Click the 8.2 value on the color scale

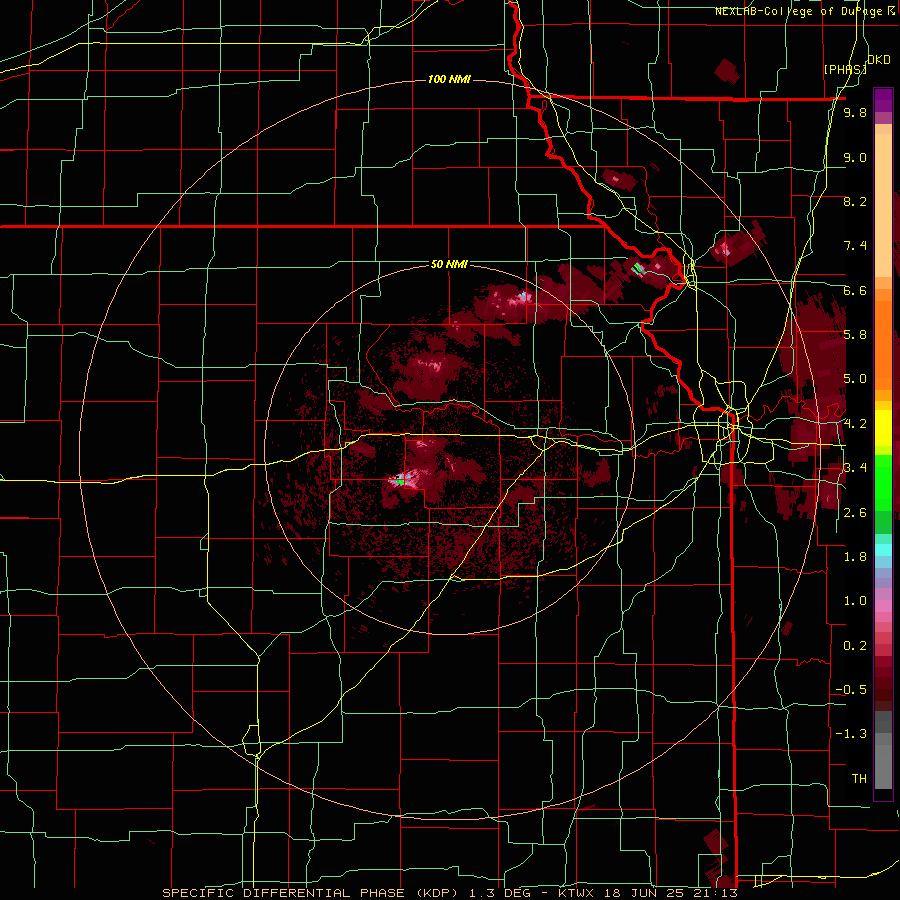click(x=855, y=202)
